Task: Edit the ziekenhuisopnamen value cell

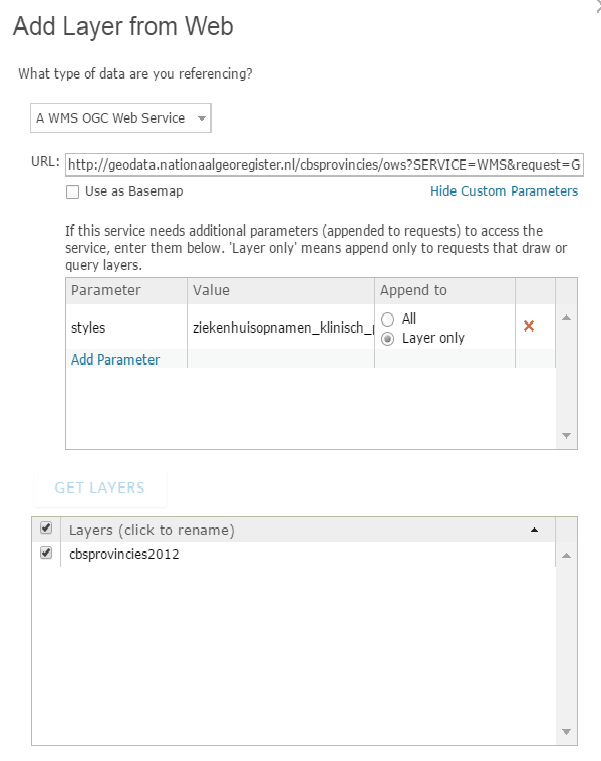Action: tap(281, 327)
